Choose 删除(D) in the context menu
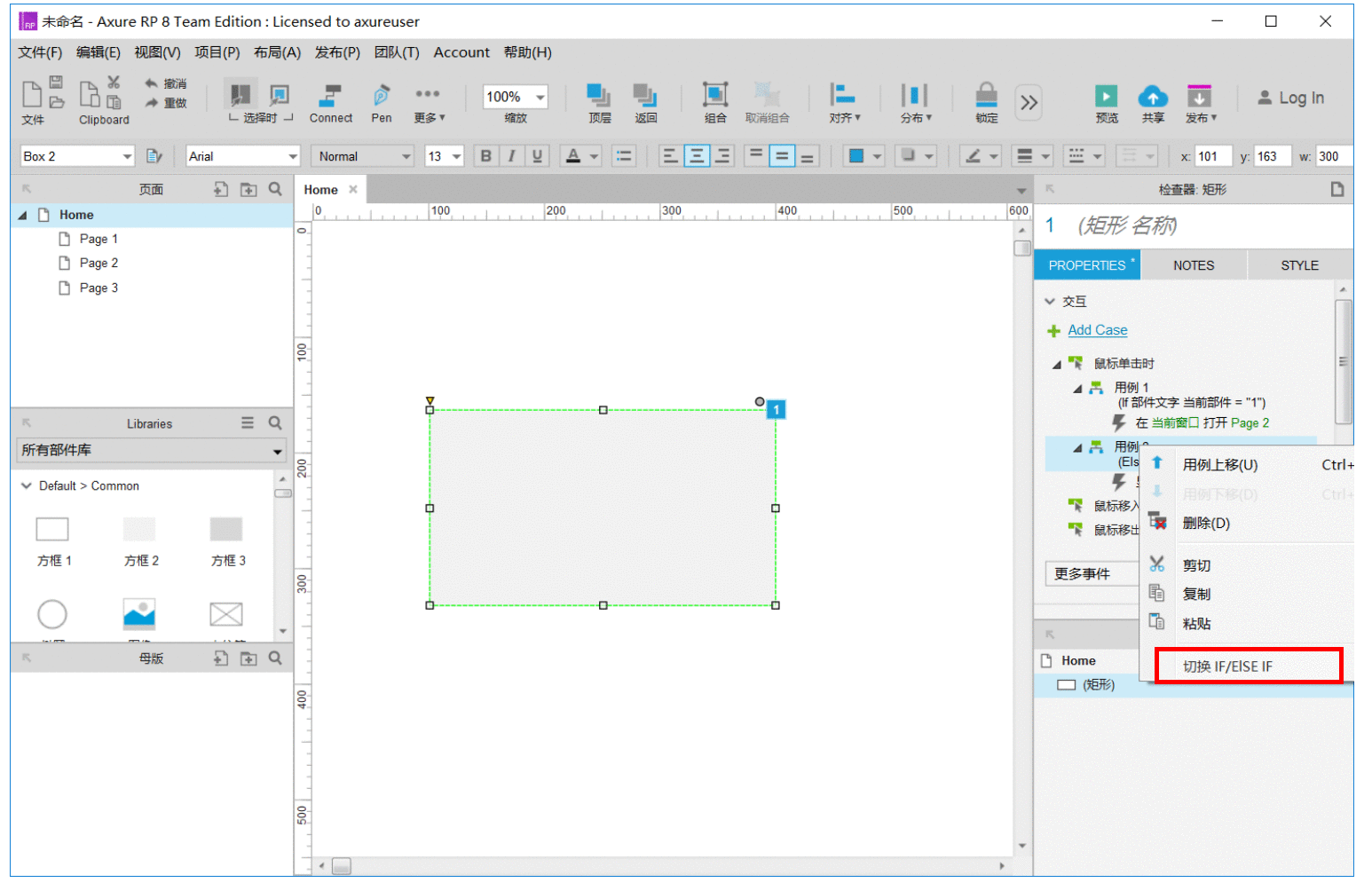1372x891 pixels. [x=1206, y=524]
